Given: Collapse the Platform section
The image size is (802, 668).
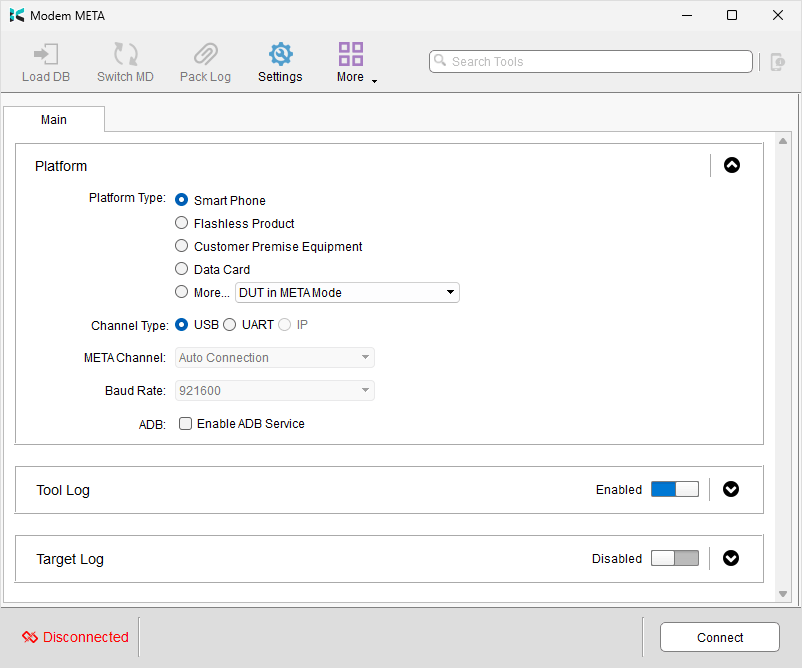Looking at the screenshot, I should click(732, 165).
